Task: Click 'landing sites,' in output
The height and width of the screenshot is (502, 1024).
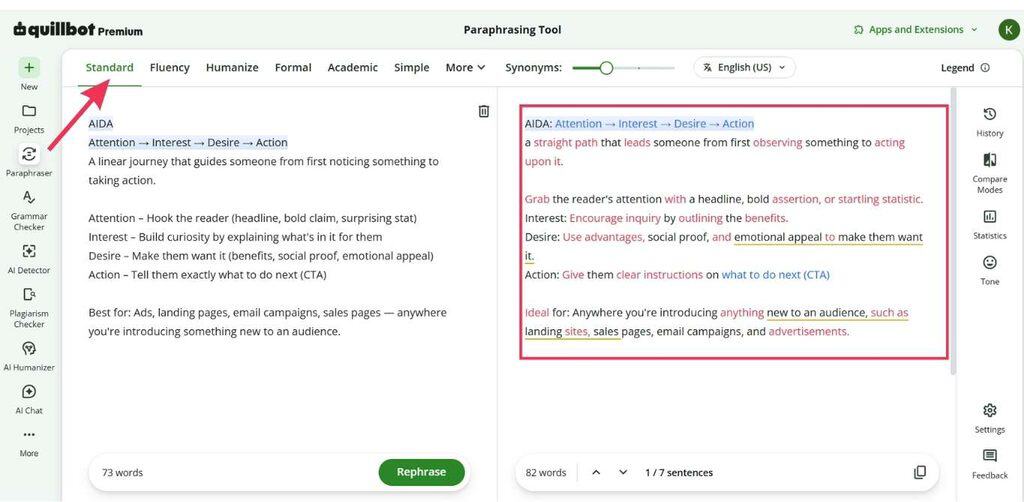Action: pos(558,332)
